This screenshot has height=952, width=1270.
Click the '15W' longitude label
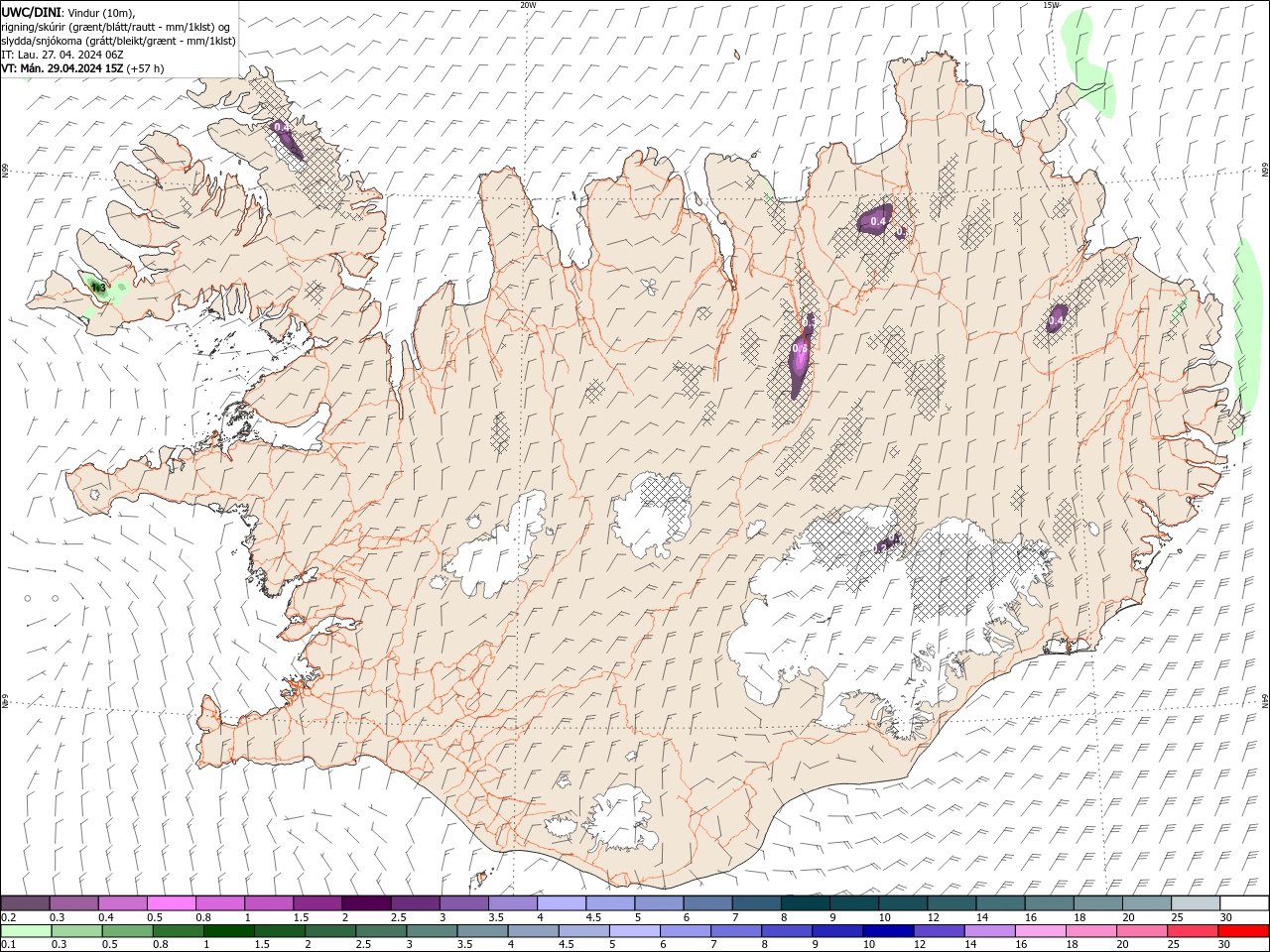click(x=1051, y=5)
